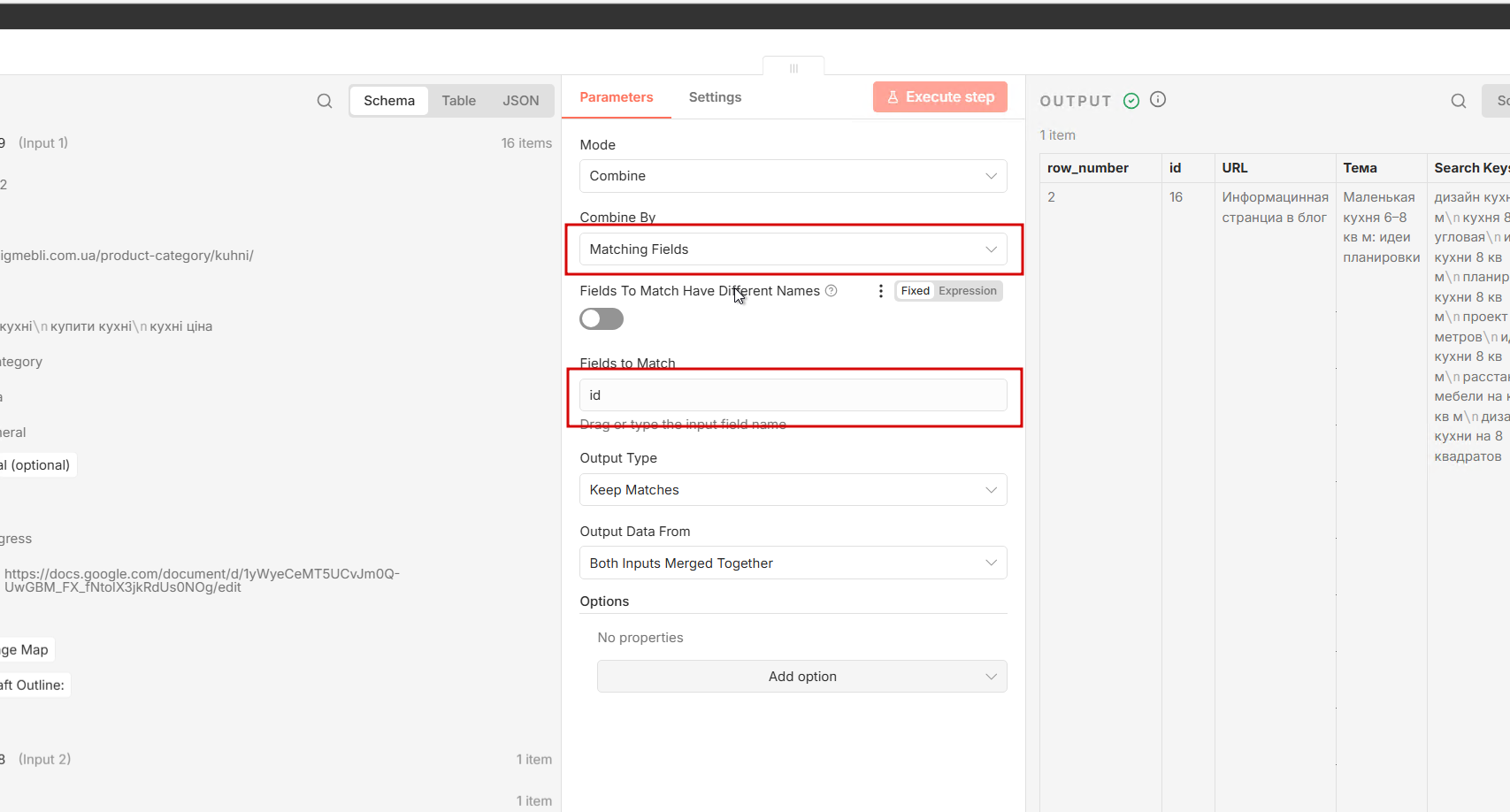1510x812 pixels.
Task: Expand the Add option dropdown
Action: [x=802, y=677]
